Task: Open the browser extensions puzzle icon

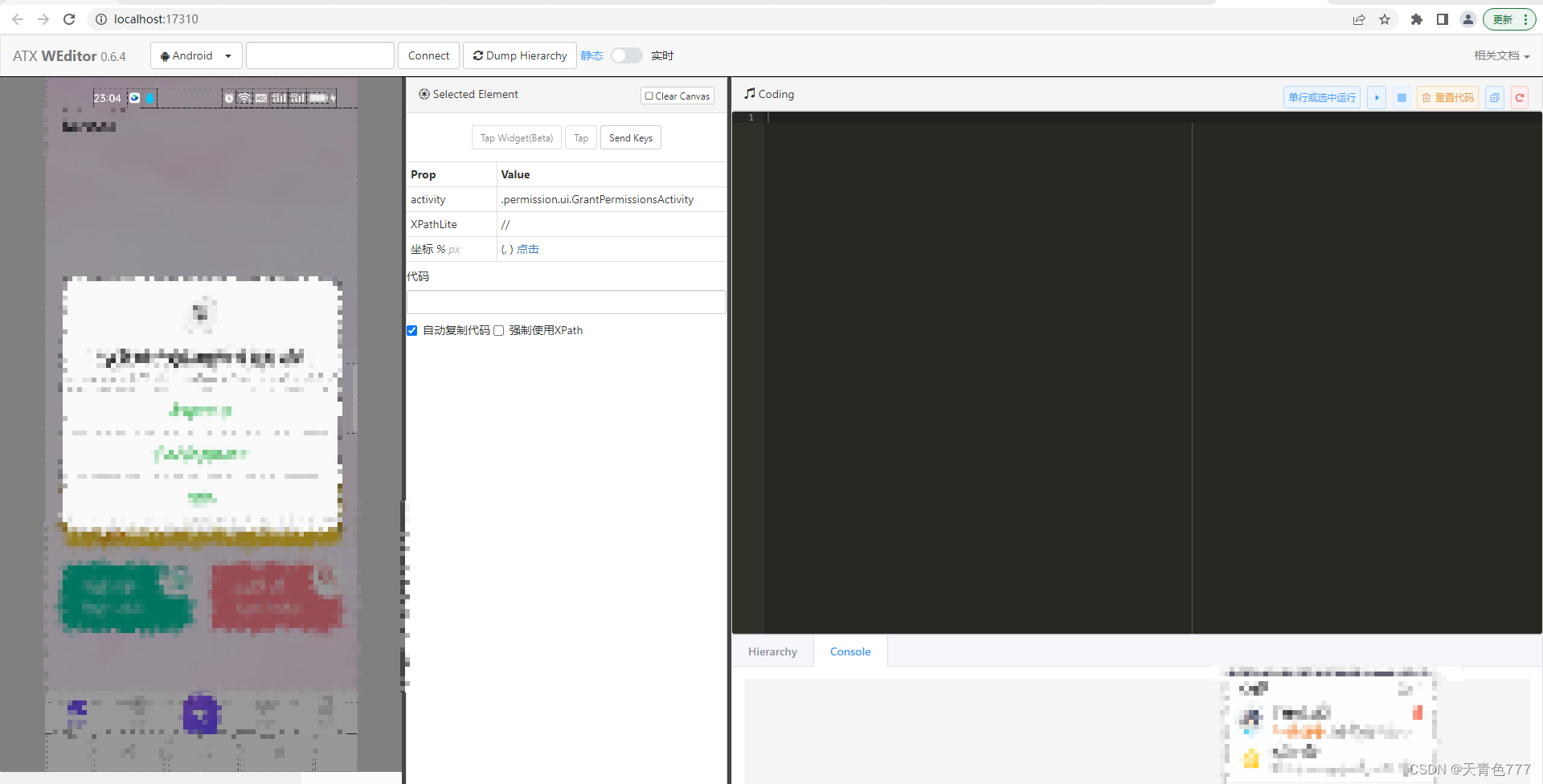Action: point(1417,18)
